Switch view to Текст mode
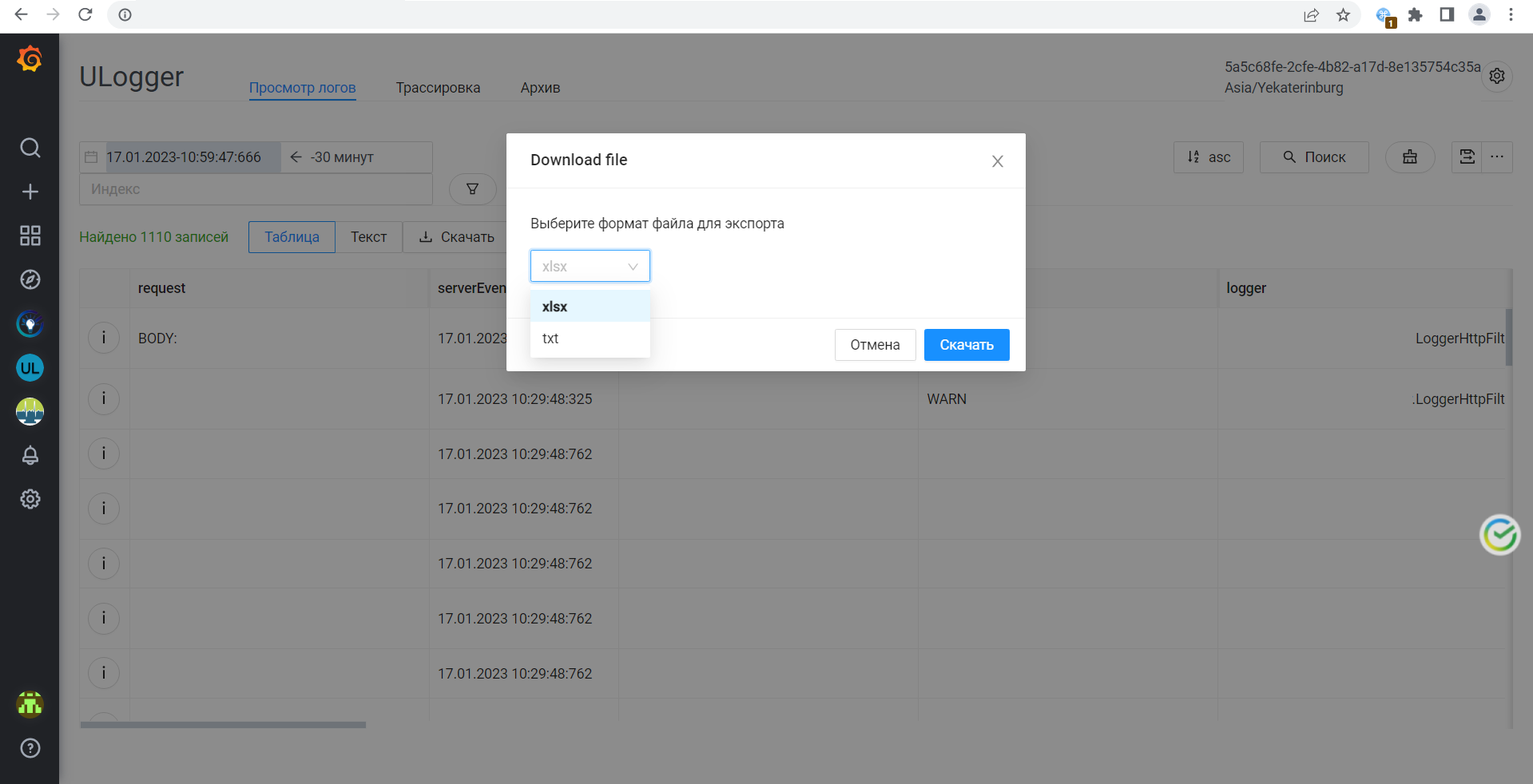 368,237
